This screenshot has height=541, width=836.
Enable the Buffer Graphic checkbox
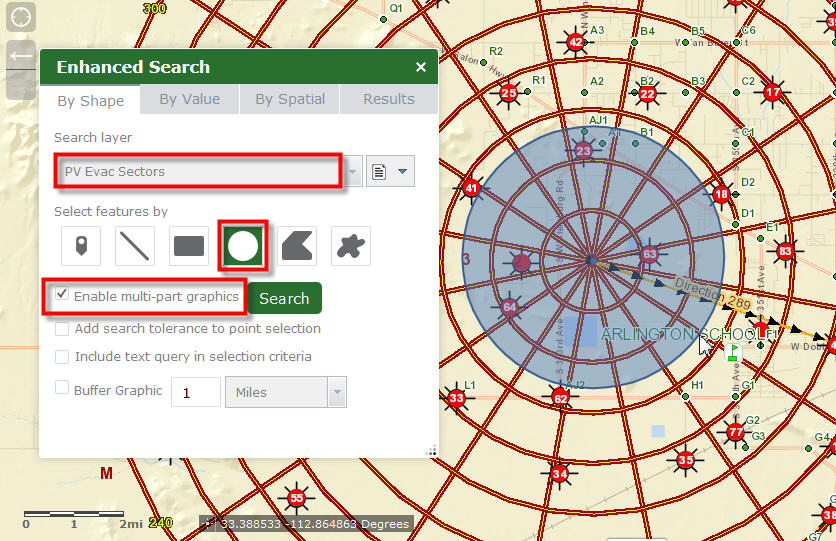(x=62, y=387)
